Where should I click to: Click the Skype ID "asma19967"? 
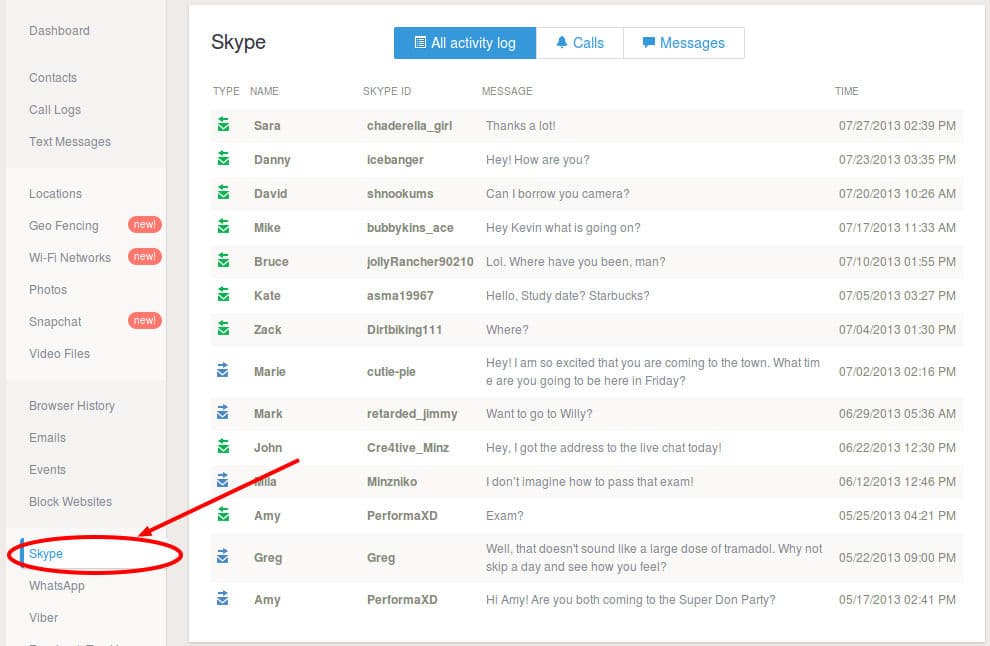(x=400, y=296)
